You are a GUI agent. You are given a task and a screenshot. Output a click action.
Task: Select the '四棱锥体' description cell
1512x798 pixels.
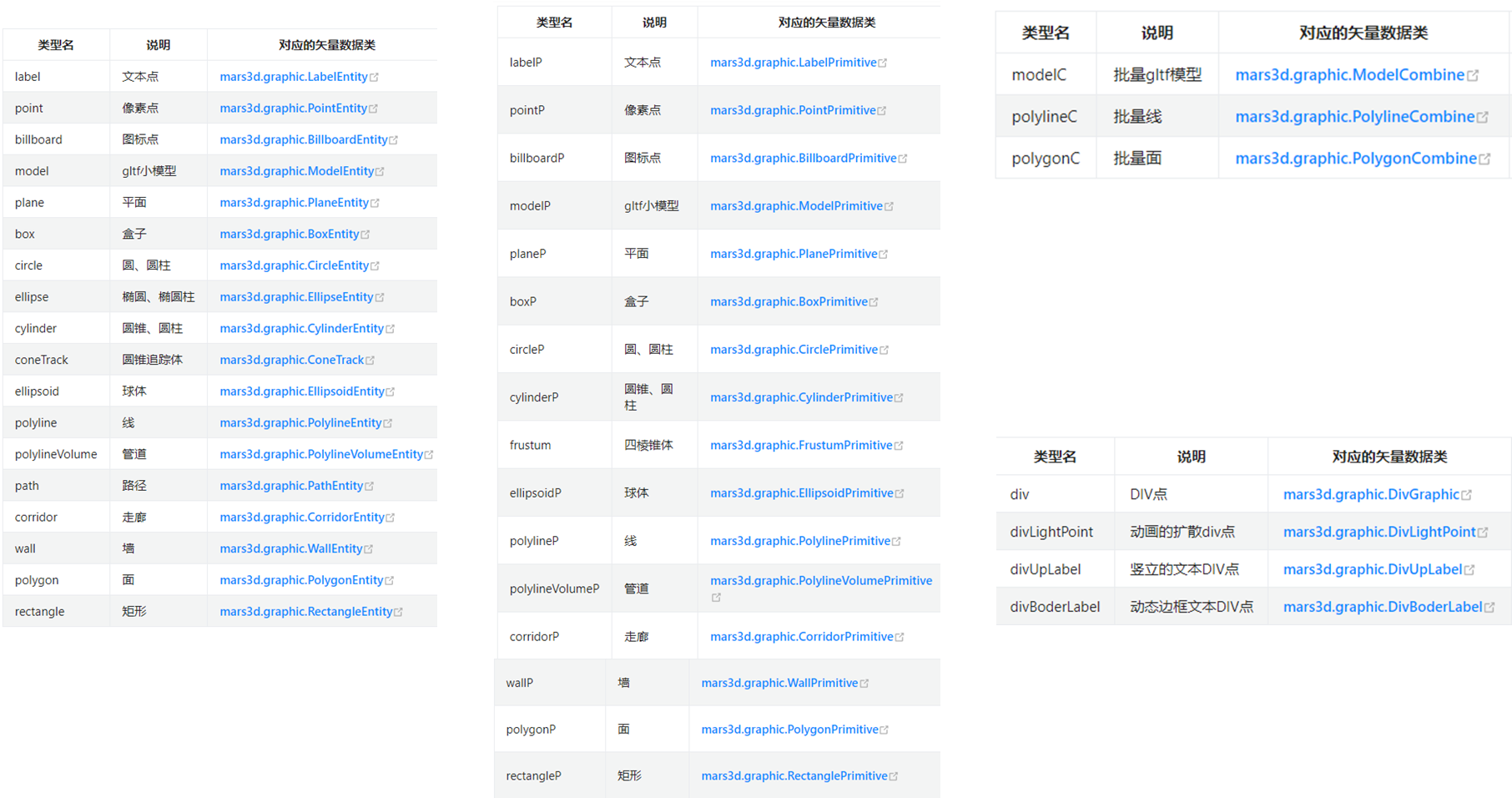coord(655,445)
